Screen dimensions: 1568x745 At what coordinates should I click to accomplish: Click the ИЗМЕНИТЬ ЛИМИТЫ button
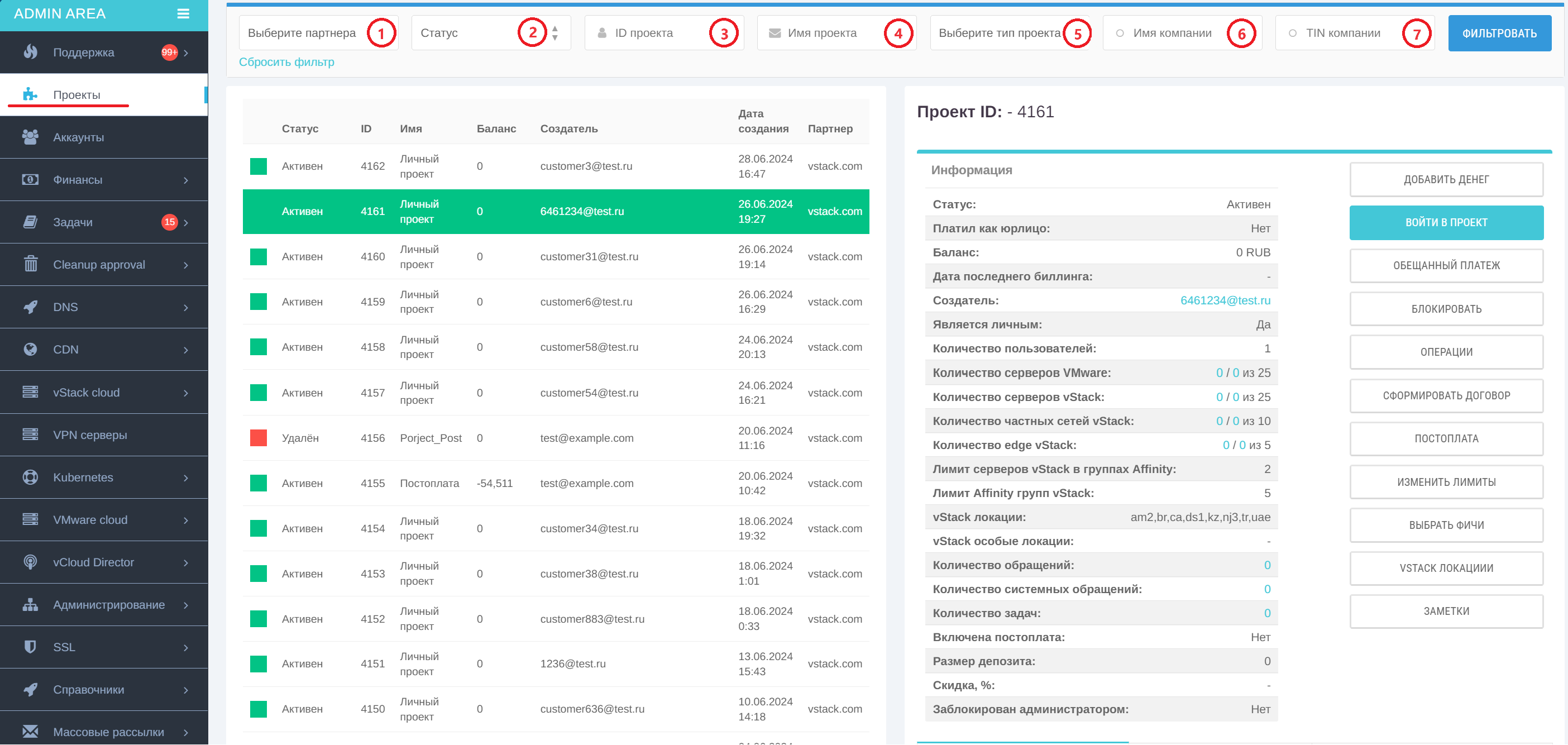click(1446, 482)
